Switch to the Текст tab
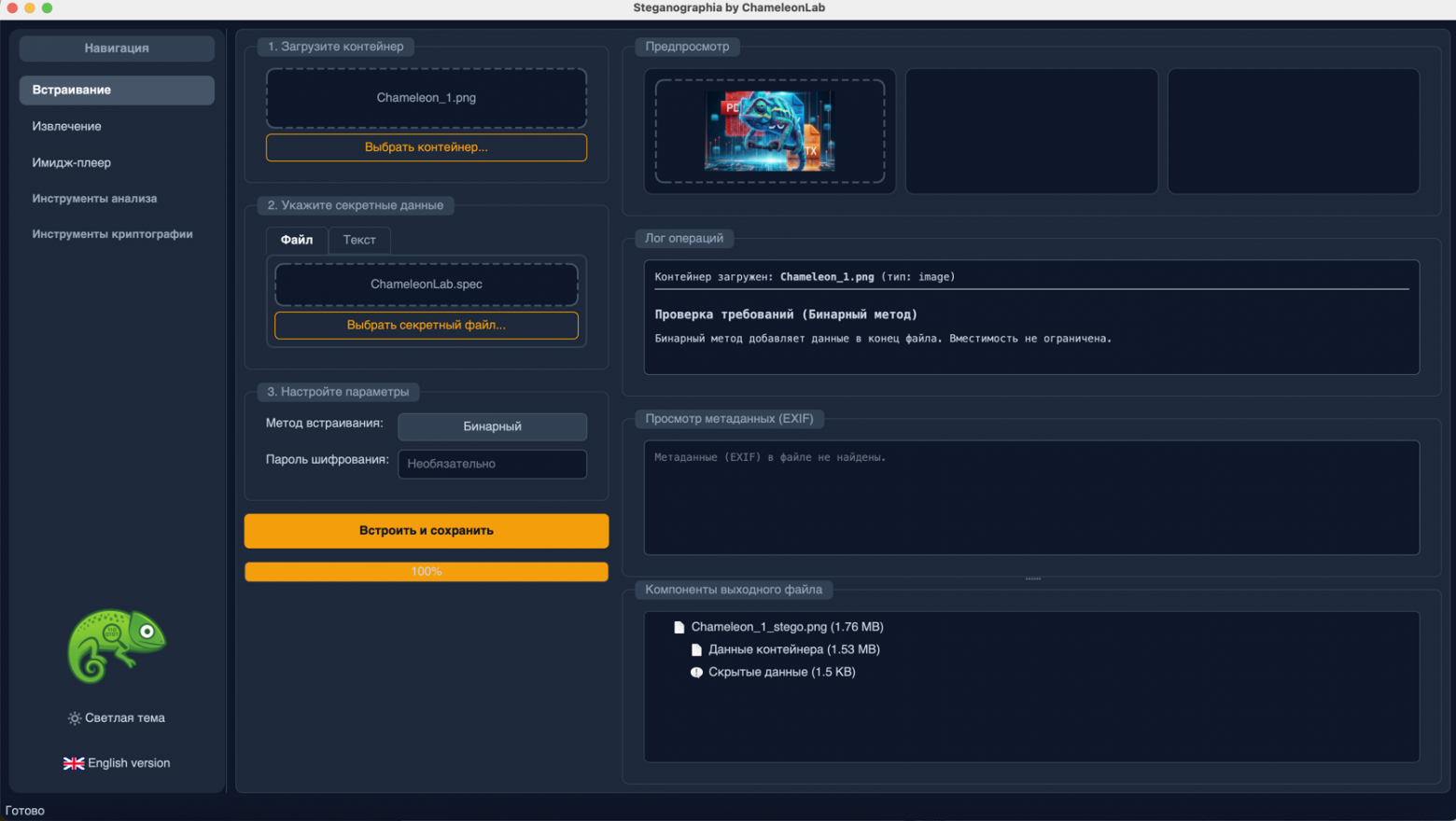Image resolution: width=1456 pixels, height=821 pixels. tap(359, 240)
